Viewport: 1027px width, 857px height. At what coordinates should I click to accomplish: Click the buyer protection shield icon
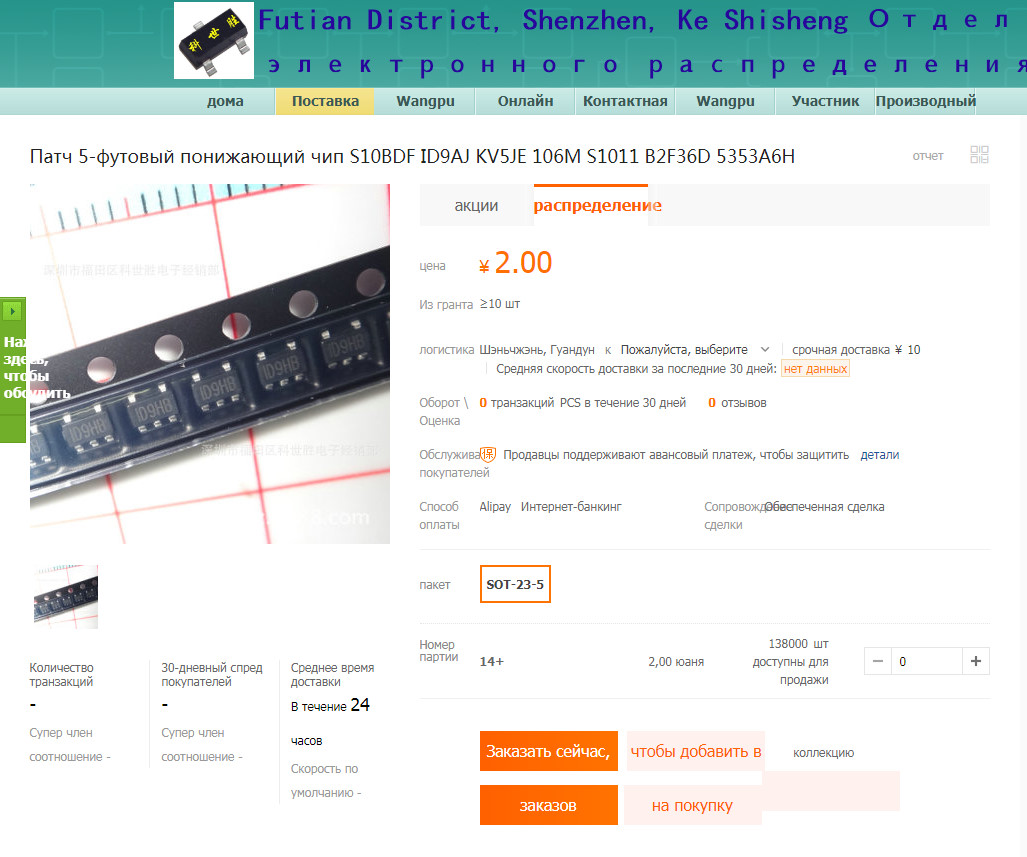(x=488, y=454)
